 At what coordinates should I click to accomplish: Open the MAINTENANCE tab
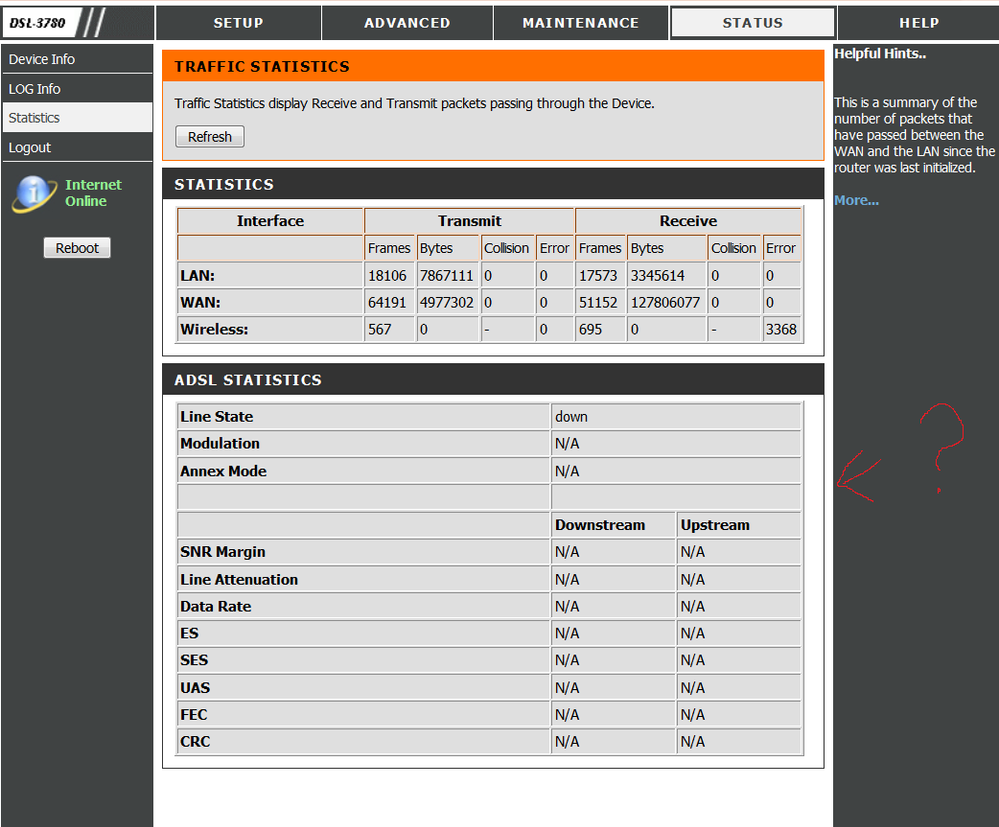(580, 23)
